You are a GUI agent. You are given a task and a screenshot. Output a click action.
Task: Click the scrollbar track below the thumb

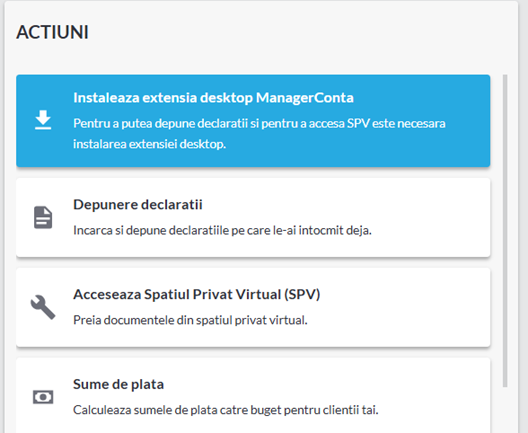(x=505, y=410)
